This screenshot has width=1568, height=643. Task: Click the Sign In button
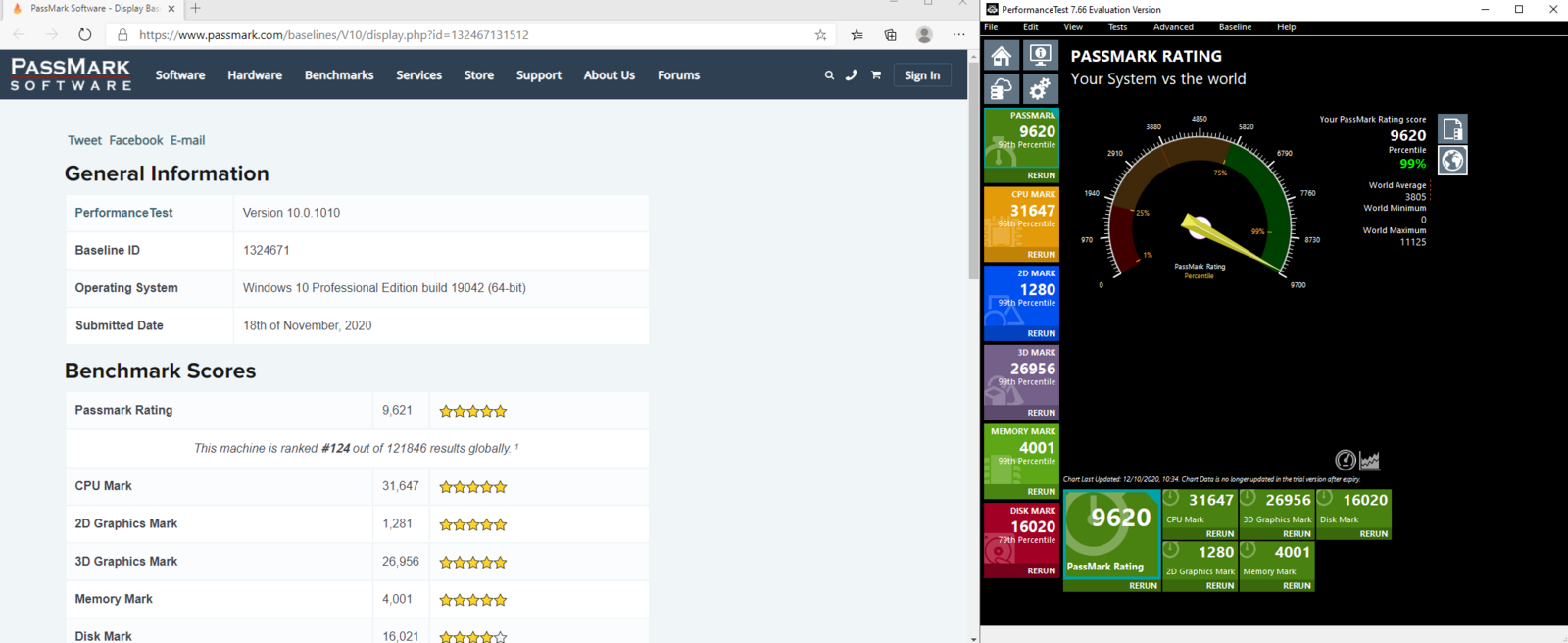(x=922, y=74)
